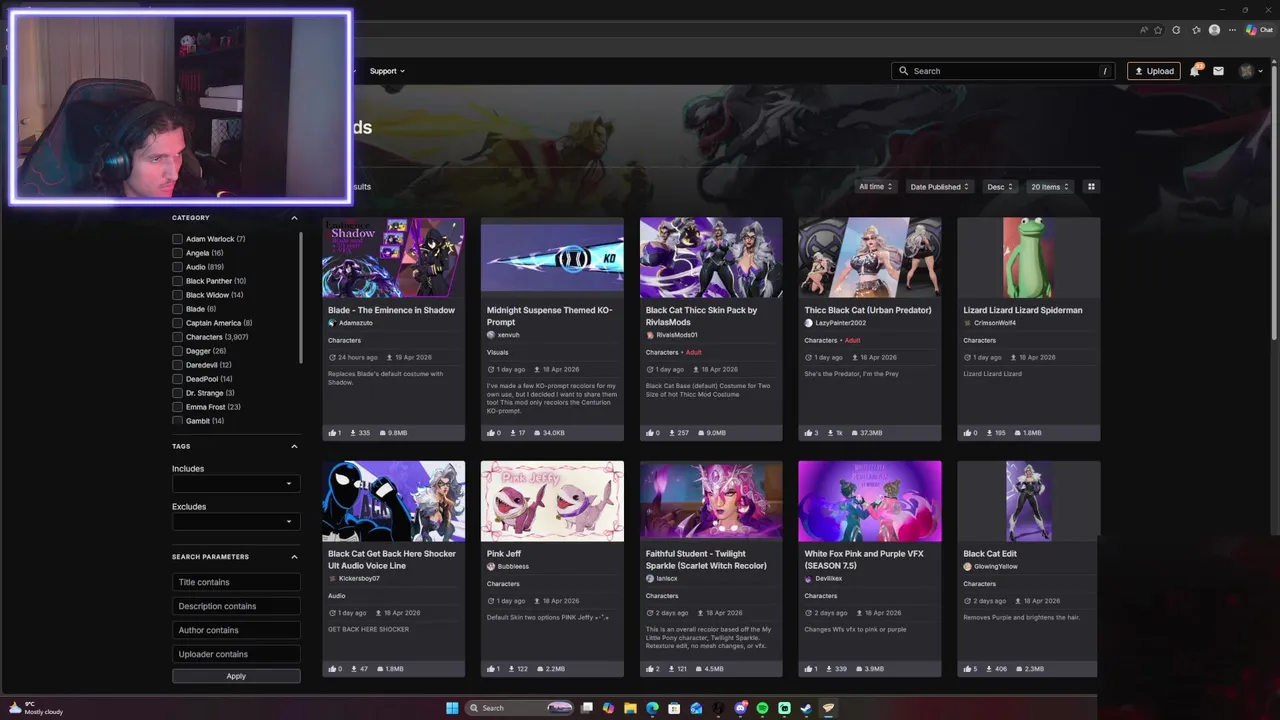Click the Author contains field
Image resolution: width=1280 pixels, height=720 pixels.
(236, 630)
